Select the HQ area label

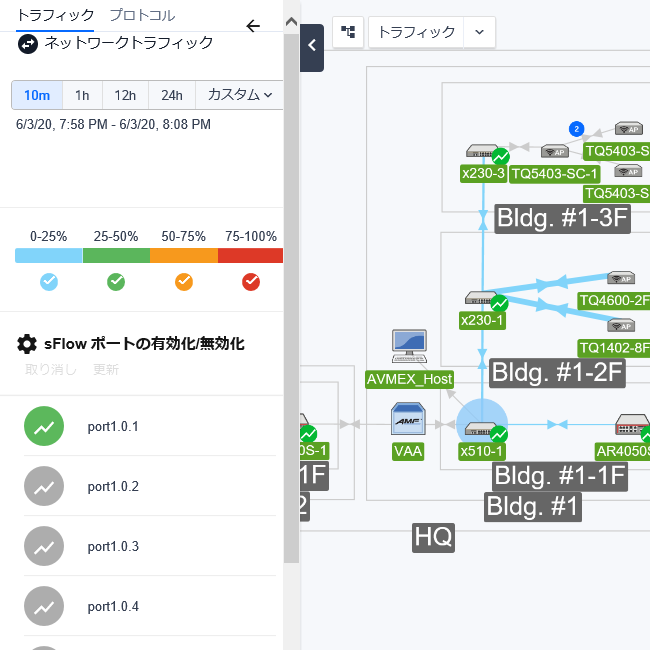point(433,538)
